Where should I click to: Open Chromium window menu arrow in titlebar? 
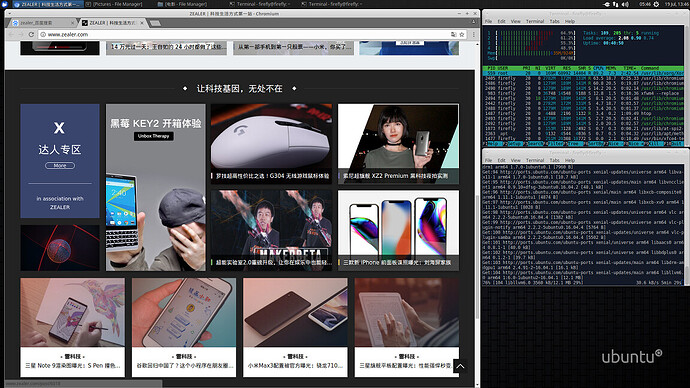tap(10, 14)
